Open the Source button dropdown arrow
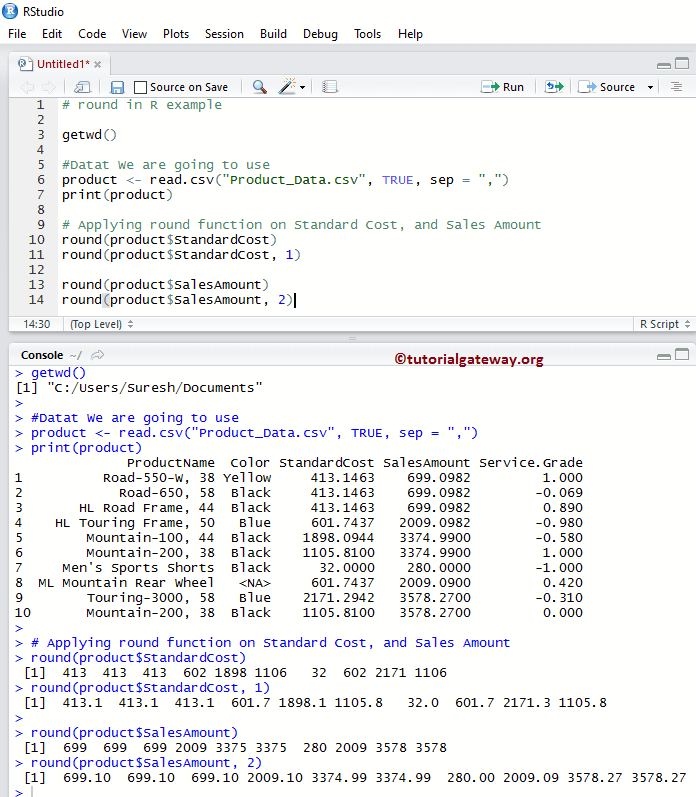 click(x=650, y=87)
